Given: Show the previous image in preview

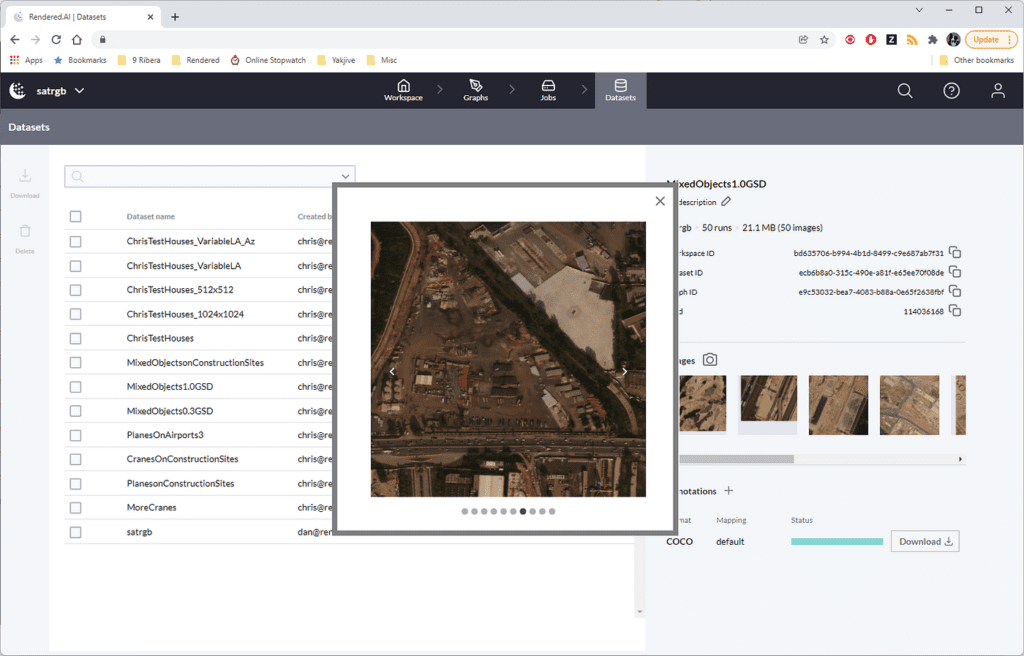Looking at the screenshot, I should click(x=392, y=371).
